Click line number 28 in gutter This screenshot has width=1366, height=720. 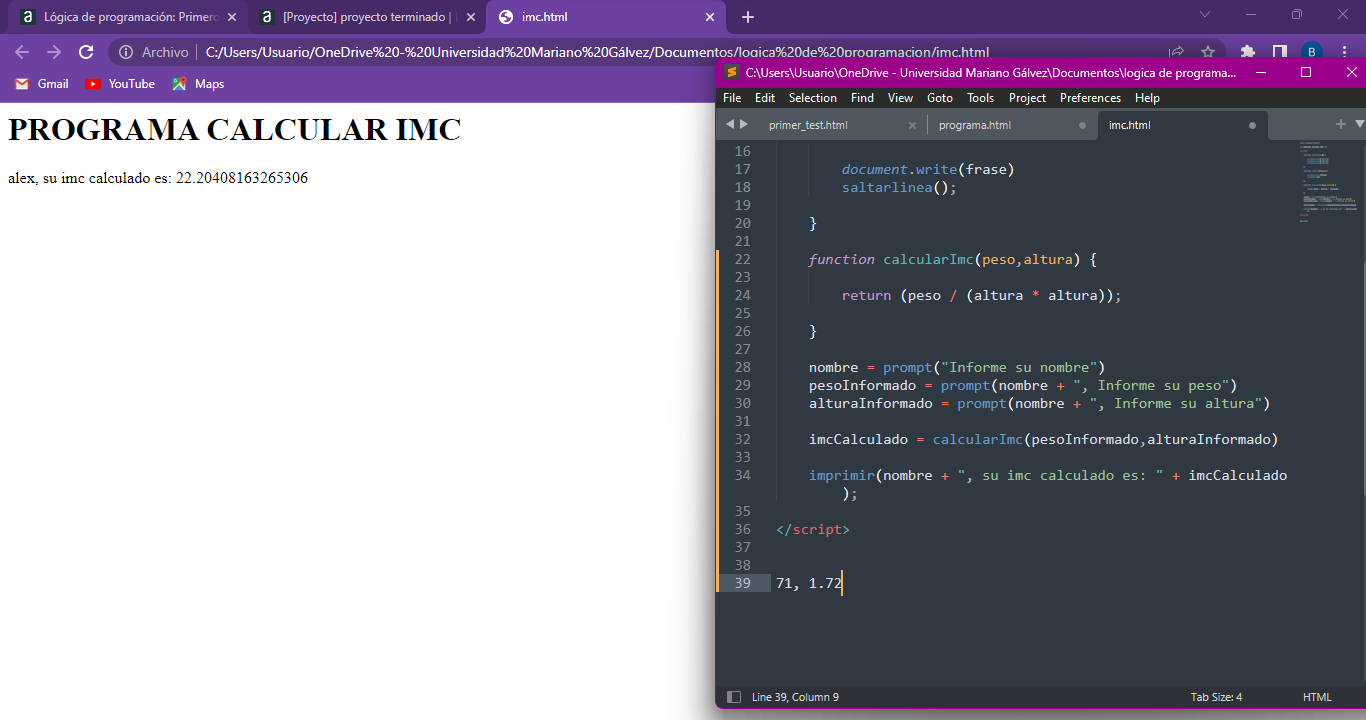[742, 367]
